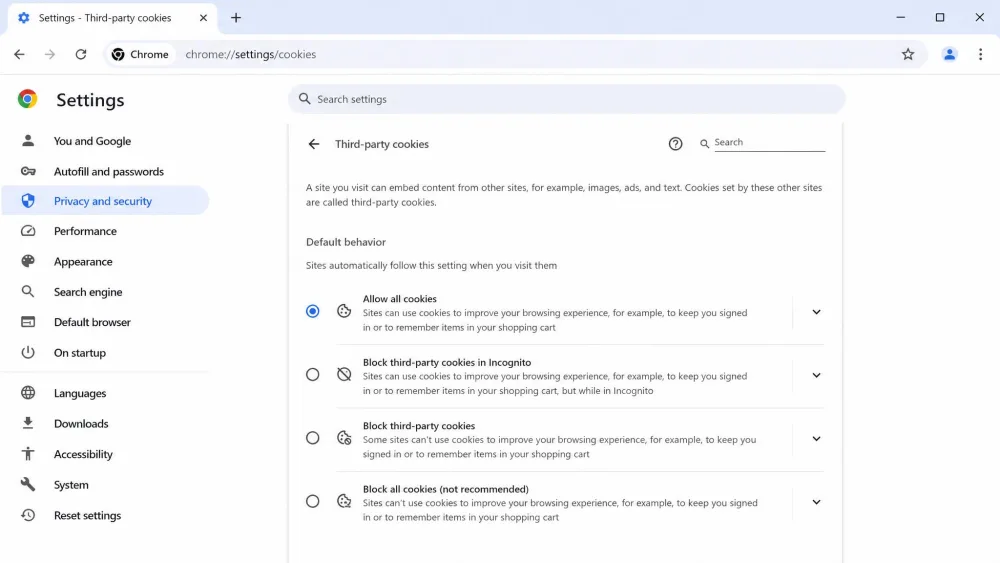Open a new tab with plus button
This screenshot has height=563, width=1000.
point(236,18)
